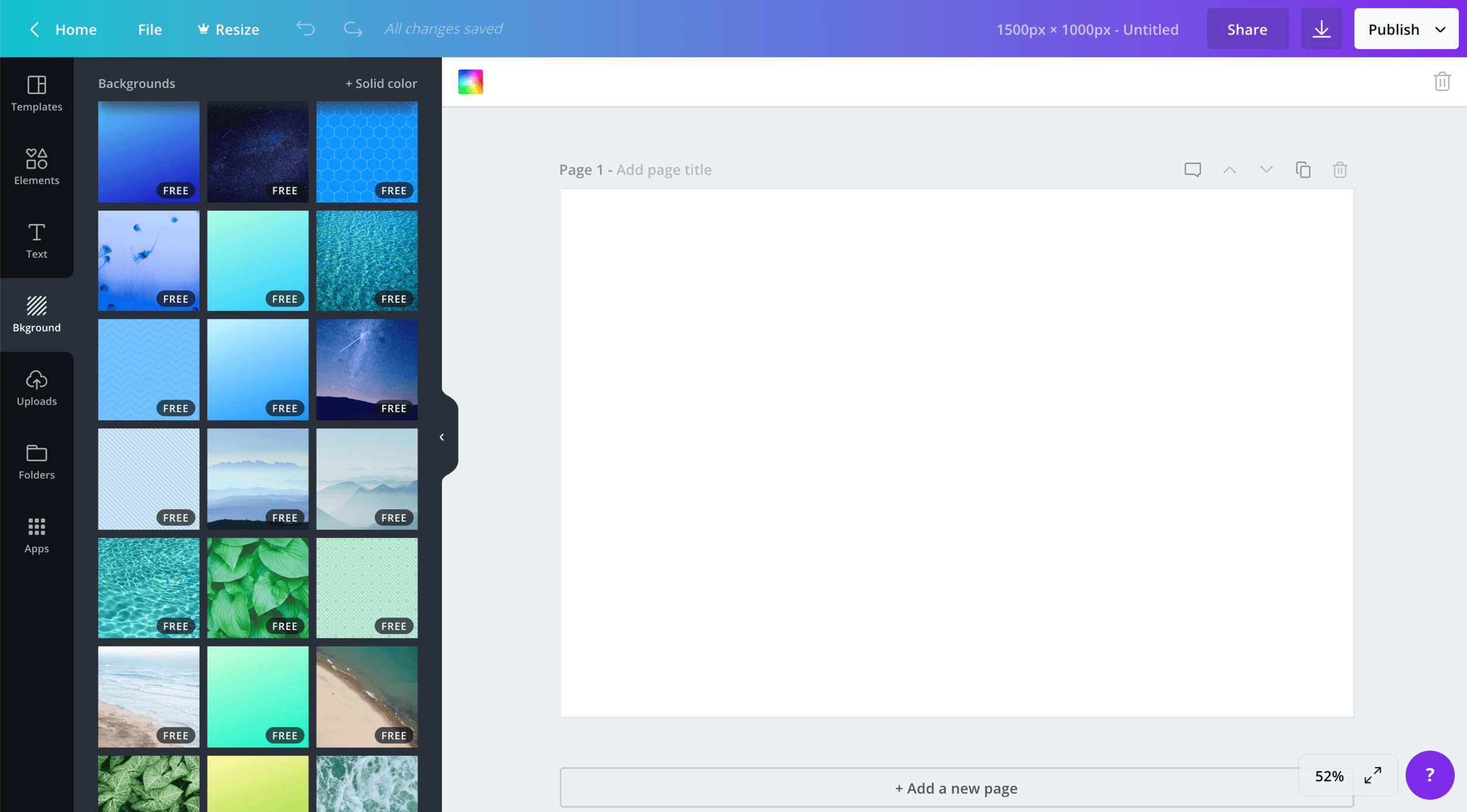Duplicate Page 1
This screenshot has height=812, width=1467.
pos(1302,170)
